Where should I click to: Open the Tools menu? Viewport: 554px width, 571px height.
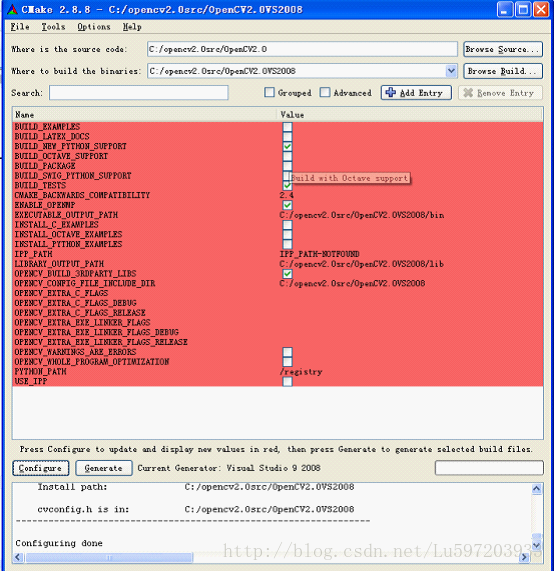pyautogui.click(x=53, y=27)
